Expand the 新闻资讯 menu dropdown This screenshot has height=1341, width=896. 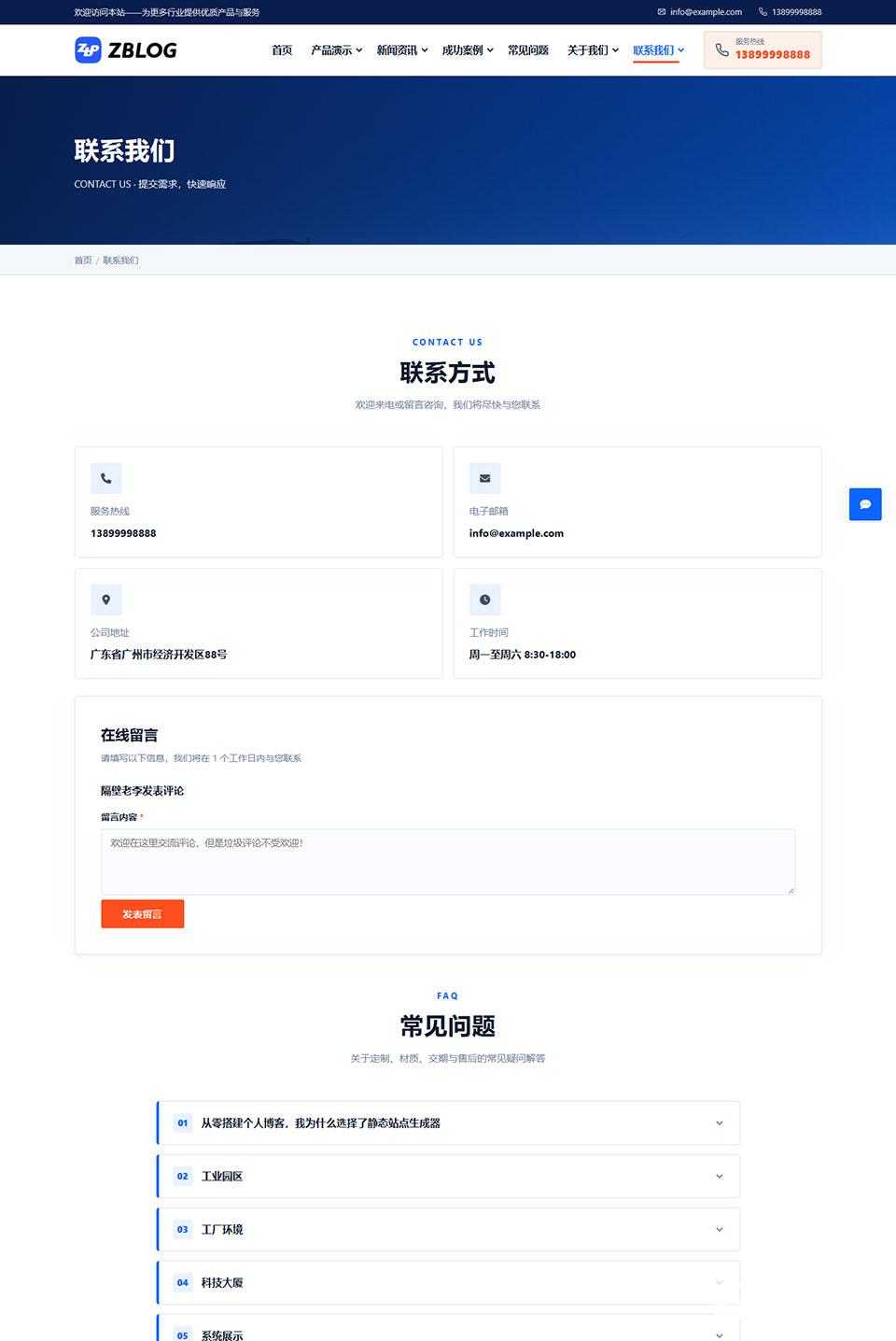(x=402, y=50)
